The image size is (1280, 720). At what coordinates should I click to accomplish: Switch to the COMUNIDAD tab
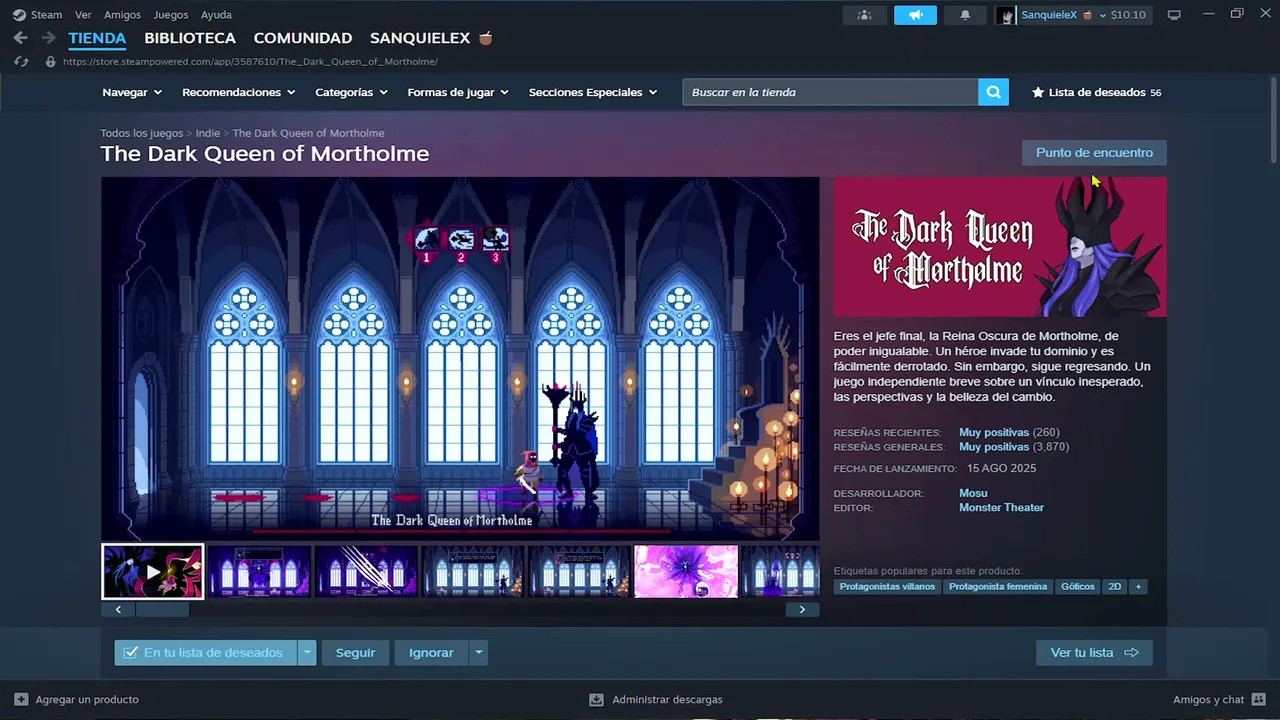tap(303, 38)
